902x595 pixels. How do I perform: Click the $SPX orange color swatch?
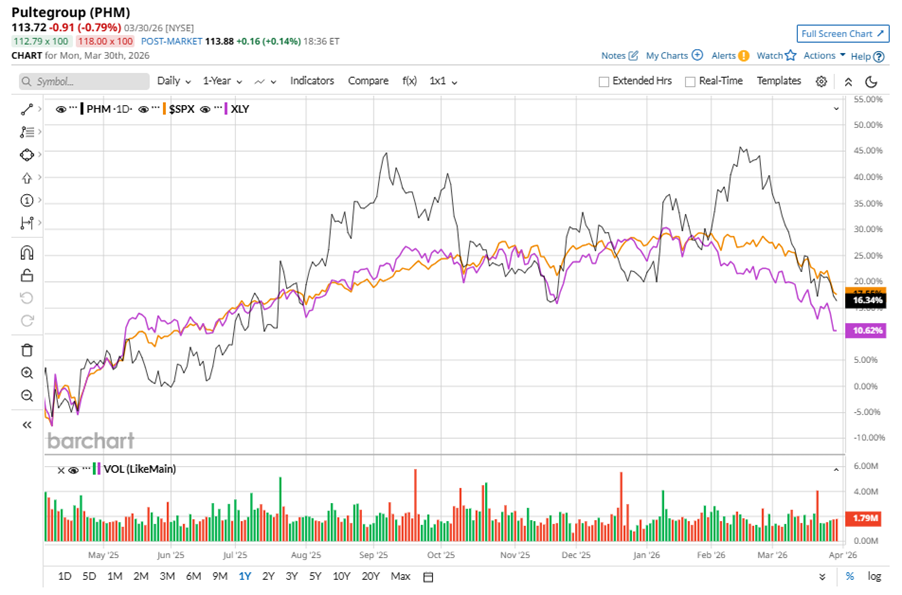point(165,109)
